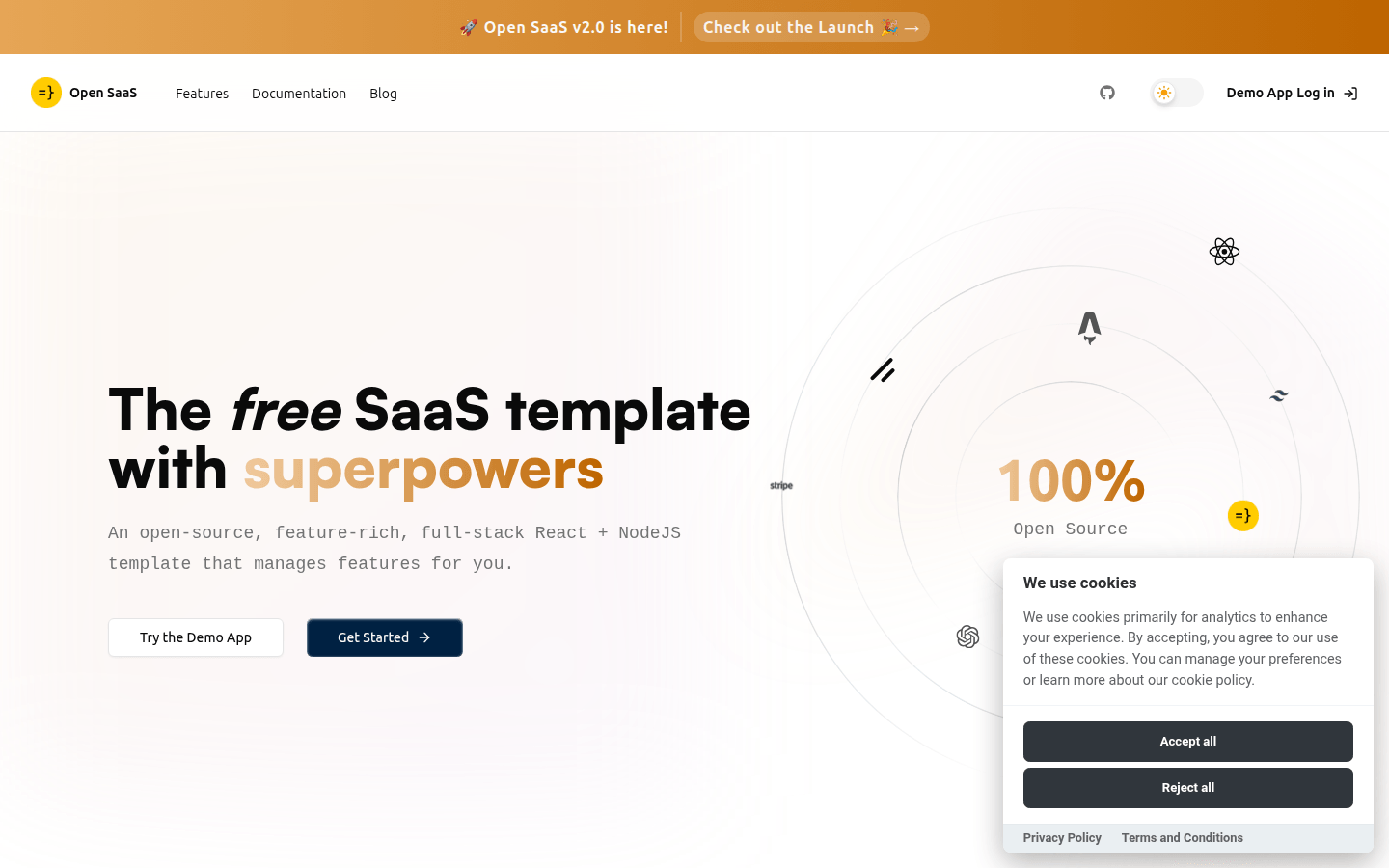Click the yellow Wasp logo in the orbit
The height and width of the screenshot is (868, 1389).
1243,516
